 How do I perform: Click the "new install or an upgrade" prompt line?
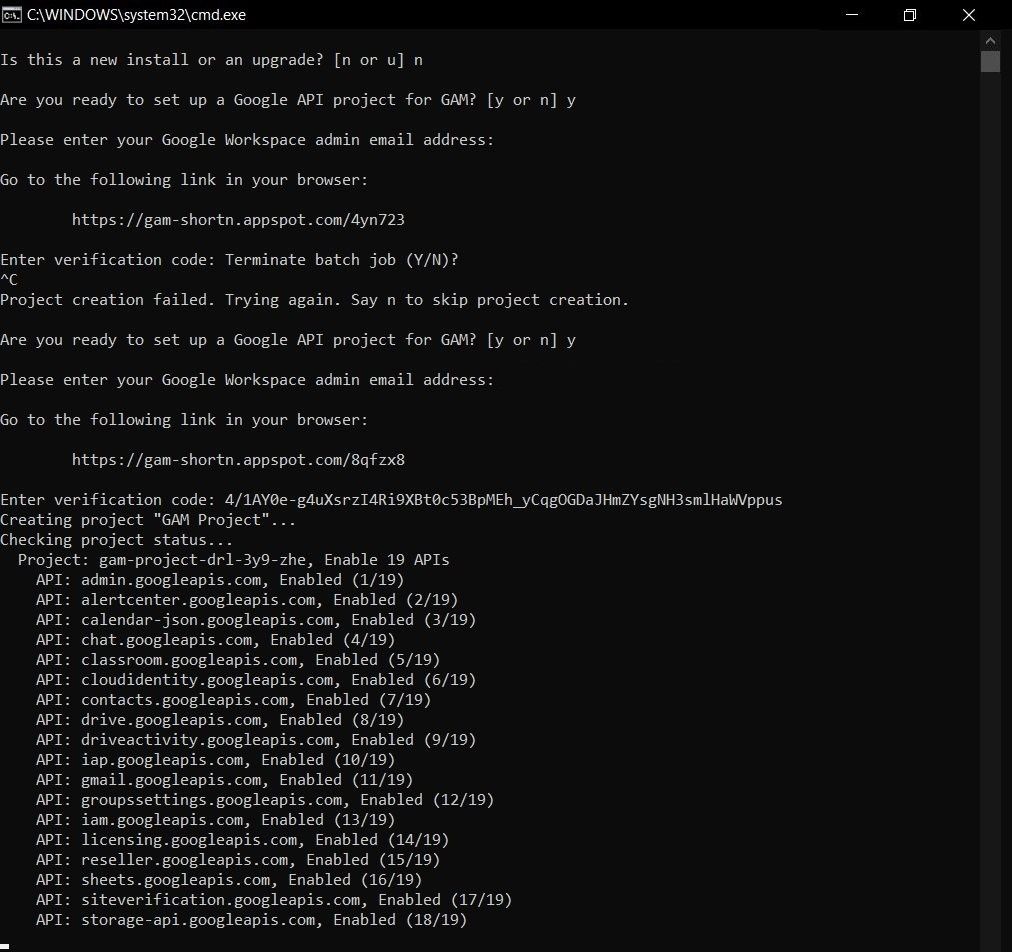211,60
